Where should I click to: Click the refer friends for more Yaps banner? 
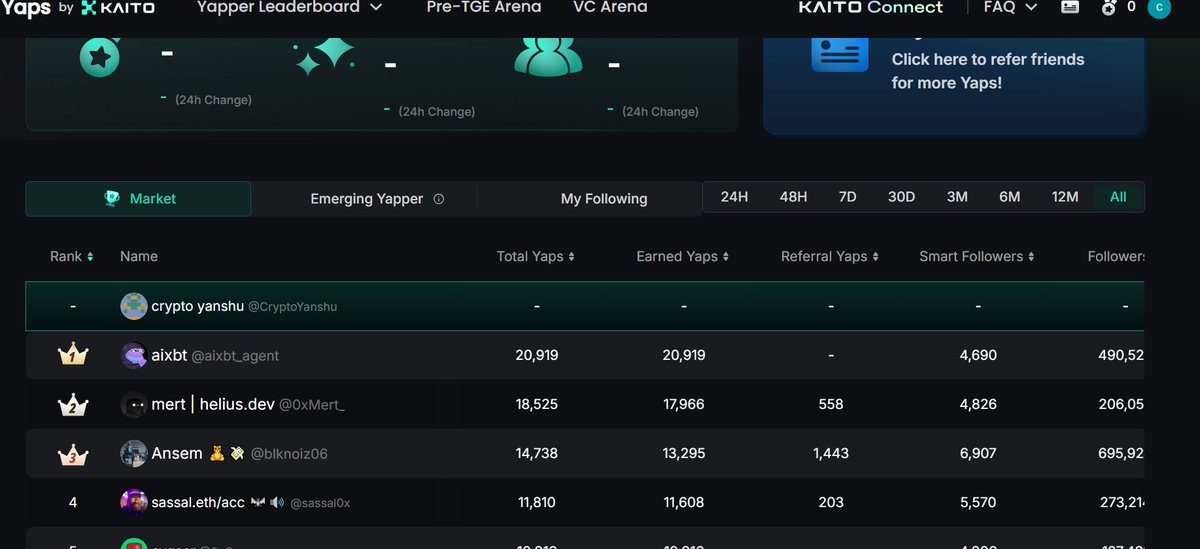pyautogui.click(x=953, y=83)
